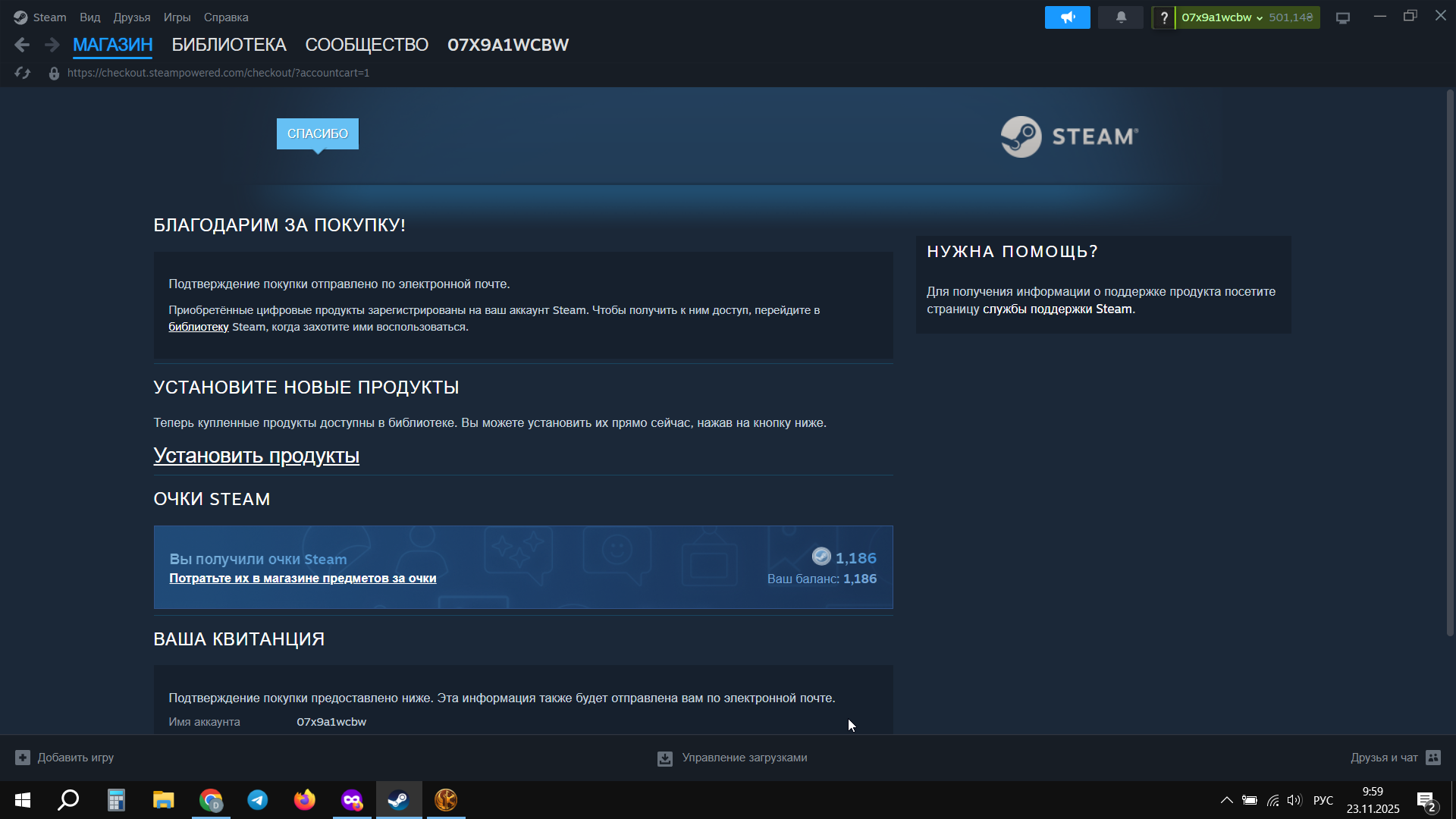This screenshot has width=1456, height=819.
Task: Open the библиотеку link
Action: pos(198,327)
